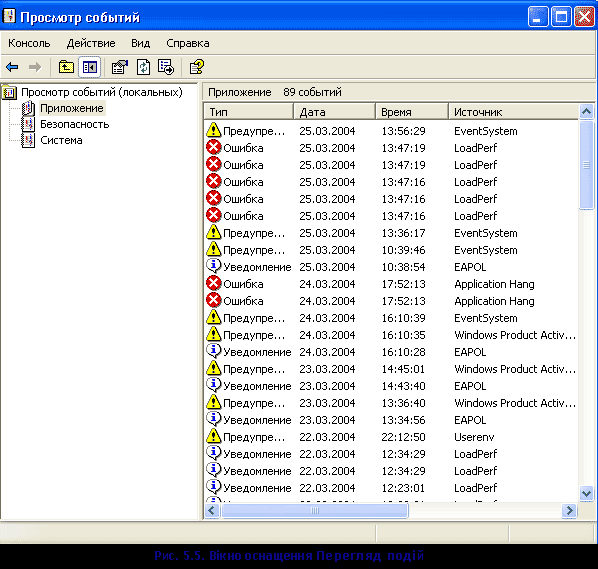Viewport: 598px width, 569px height.
Task: Sort by the Источник column header
Action: point(513,112)
